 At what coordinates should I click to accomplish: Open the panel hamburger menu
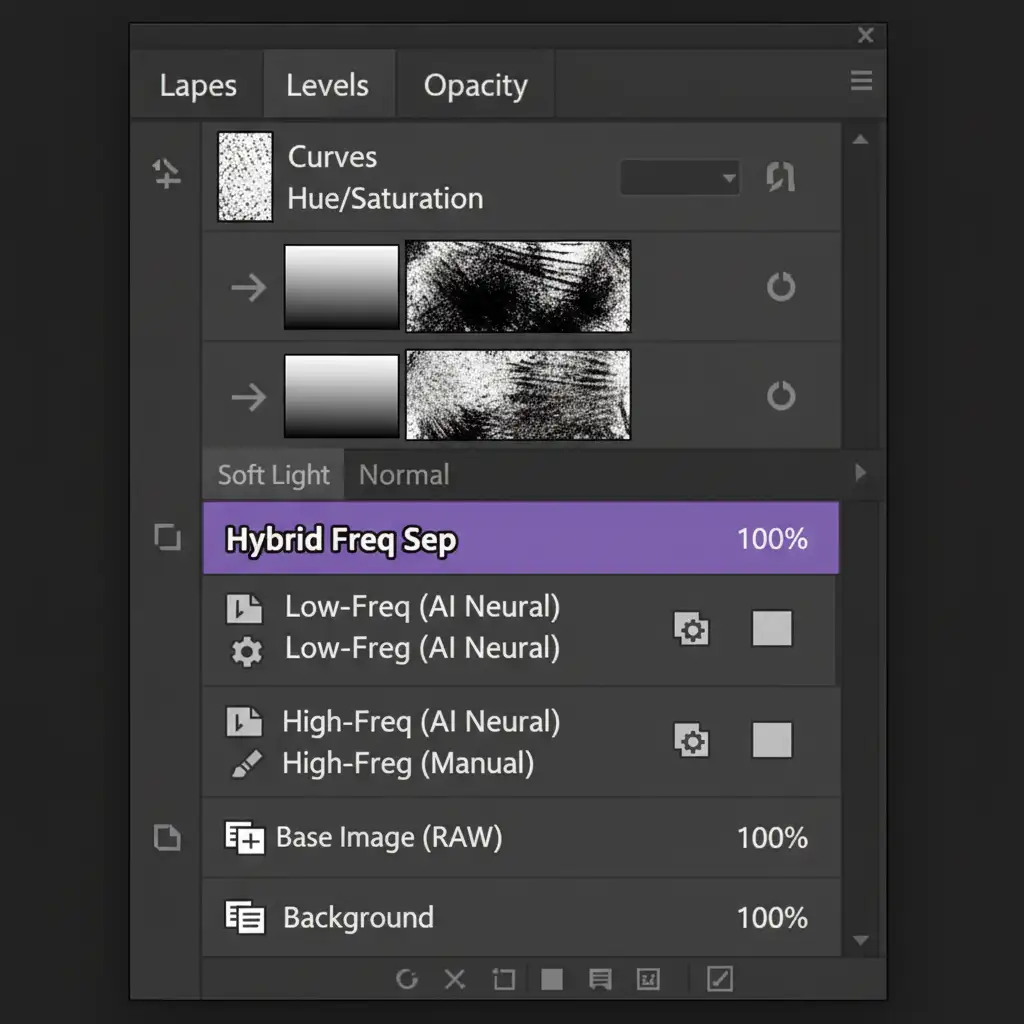(861, 82)
